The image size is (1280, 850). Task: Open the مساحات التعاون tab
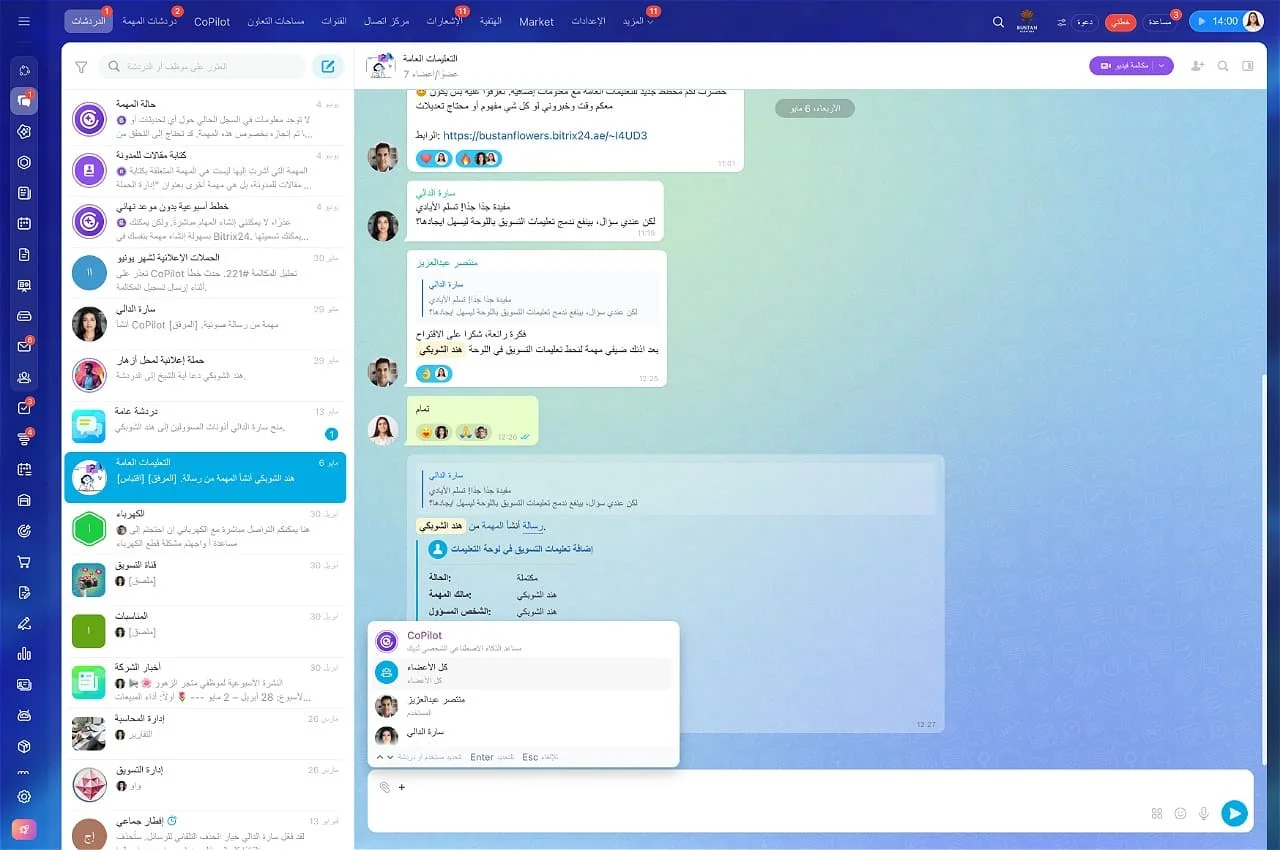coord(275,21)
